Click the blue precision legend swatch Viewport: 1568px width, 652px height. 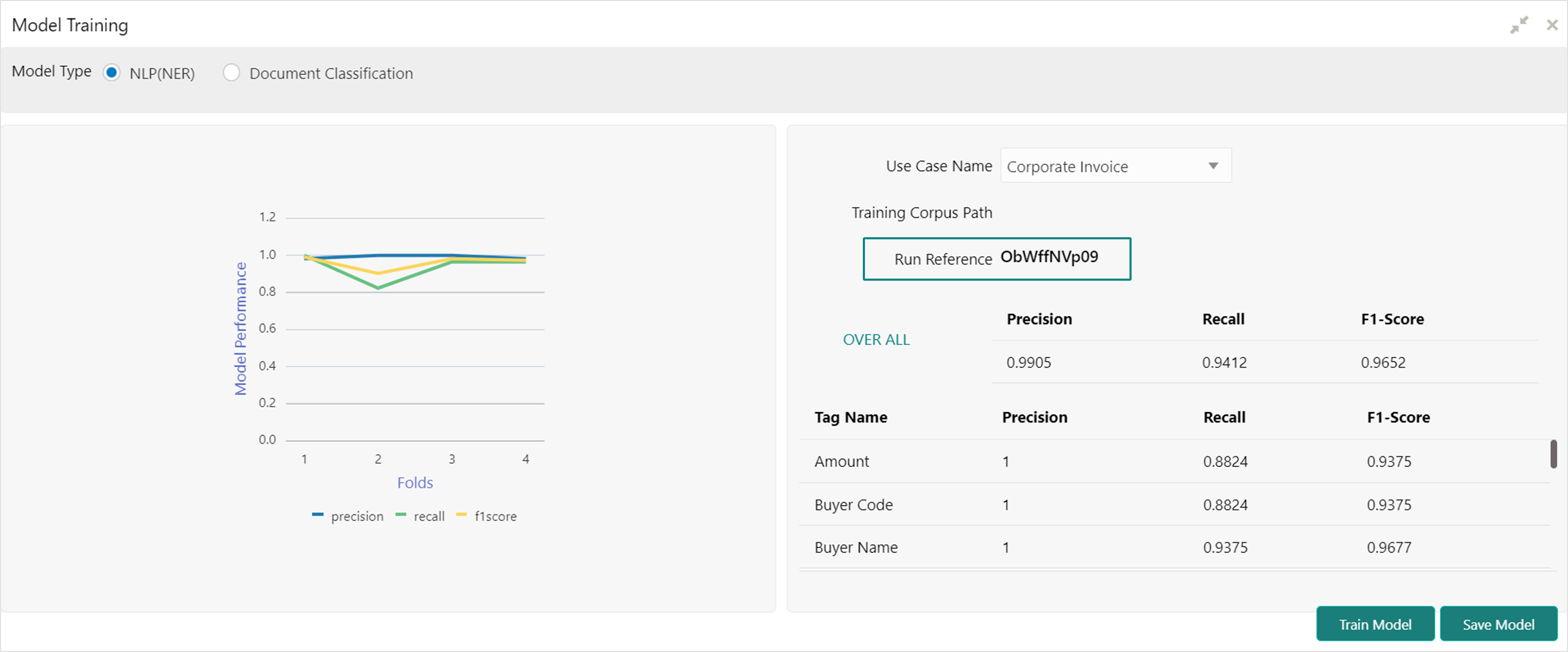(318, 515)
